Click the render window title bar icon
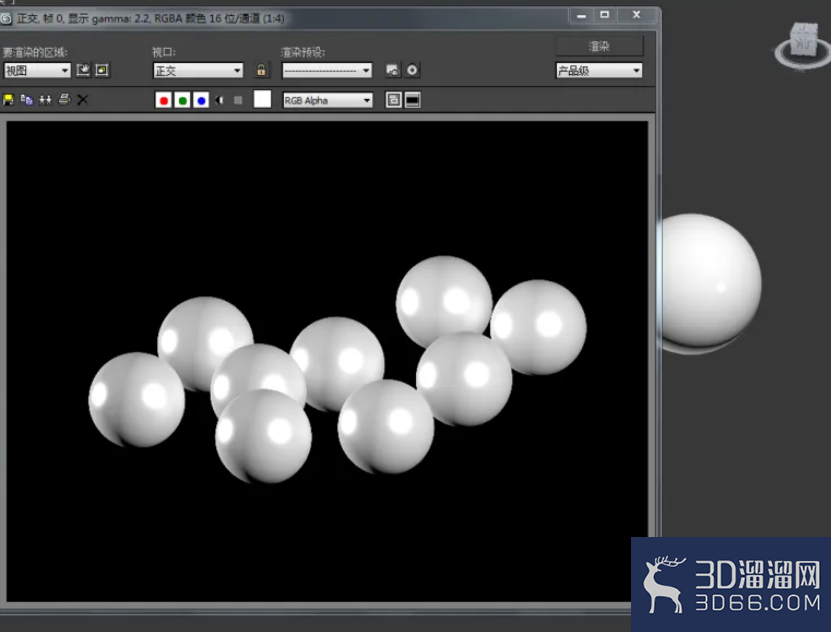 6,19
